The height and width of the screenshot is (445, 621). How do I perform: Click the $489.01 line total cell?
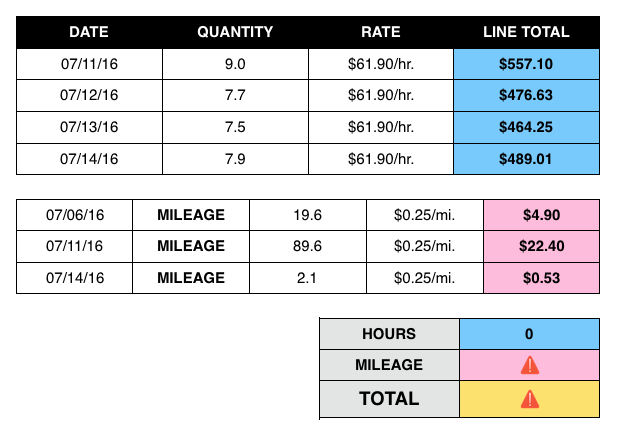click(x=526, y=158)
